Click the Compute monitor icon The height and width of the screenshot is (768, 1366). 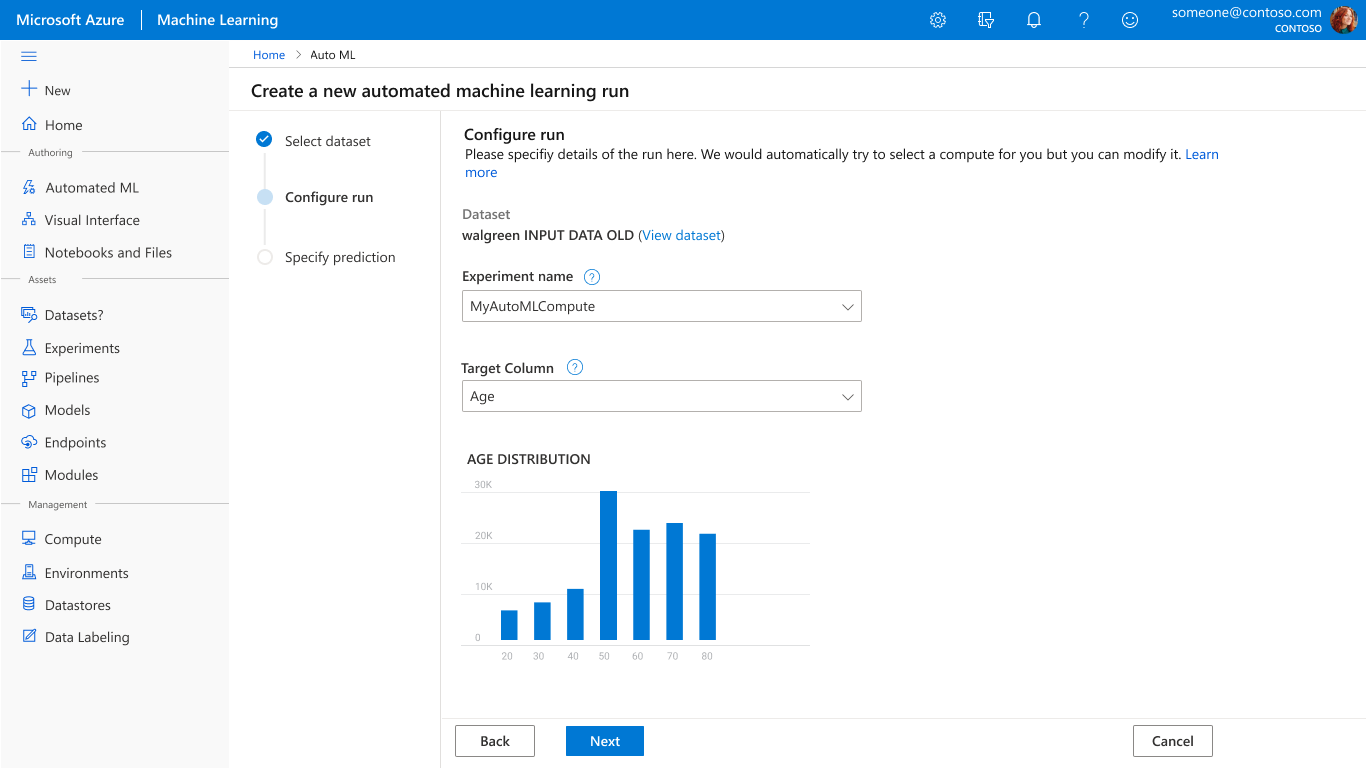[29, 538]
